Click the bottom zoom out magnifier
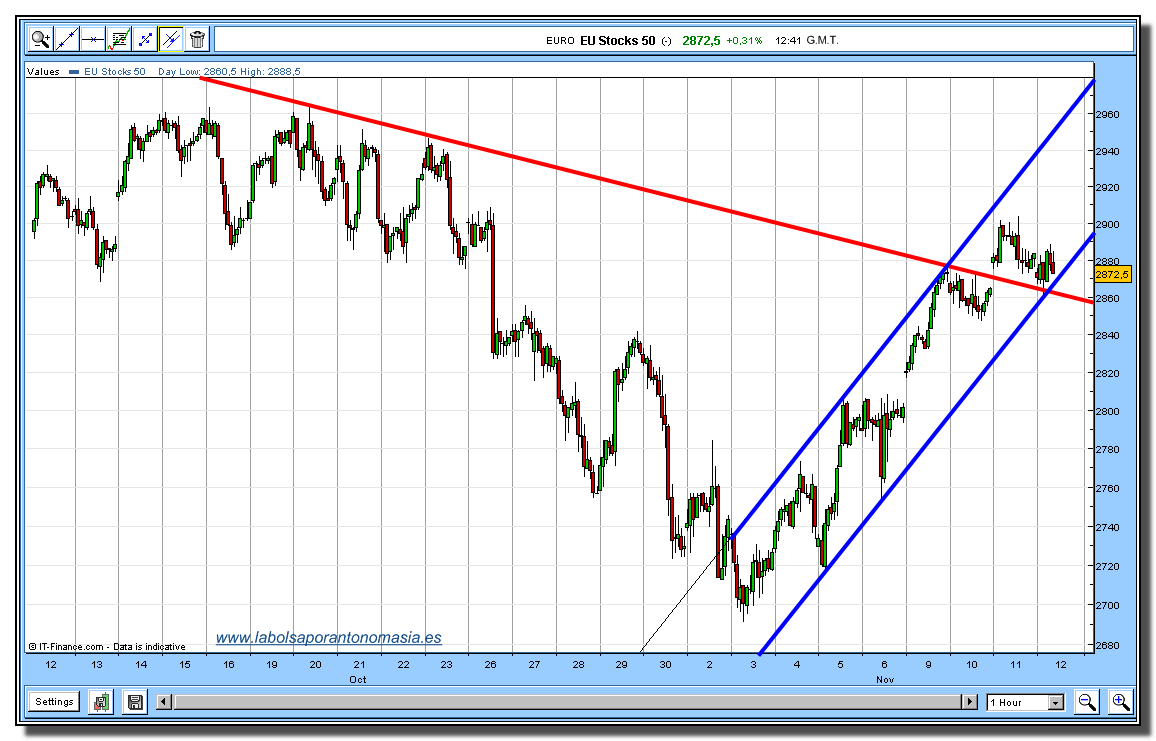Image resolution: width=1156 pixels, height=741 pixels. (1087, 702)
